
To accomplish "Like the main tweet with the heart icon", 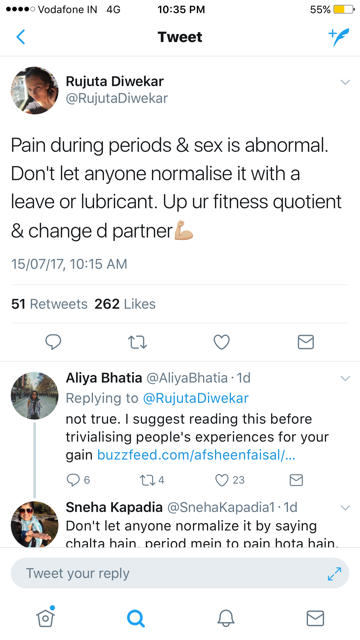I will coord(222,342).
